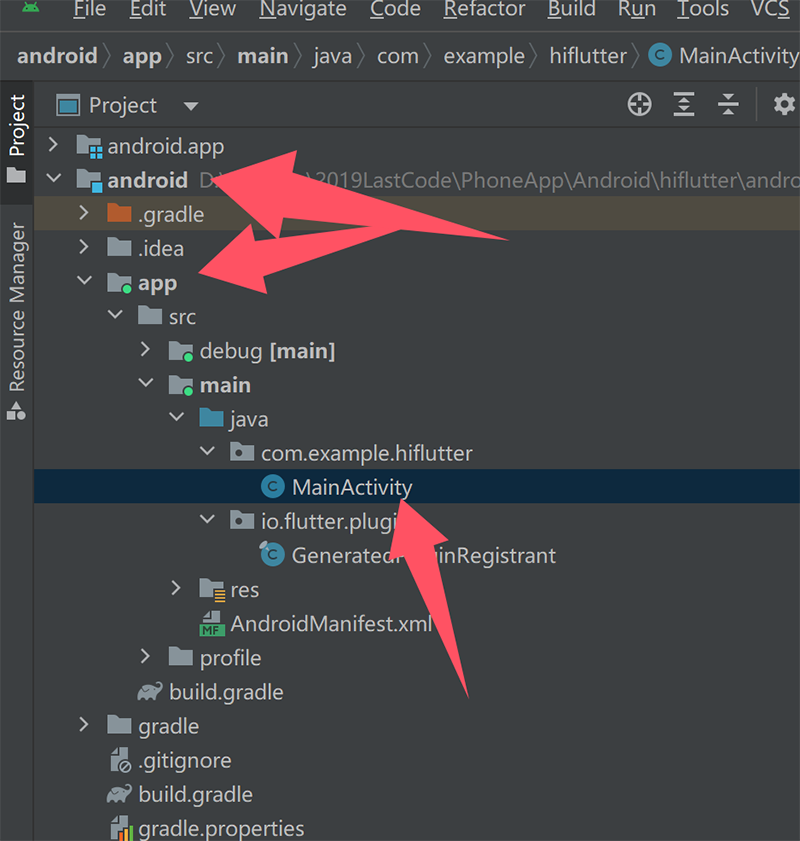Expand the .idea folder

(84, 247)
